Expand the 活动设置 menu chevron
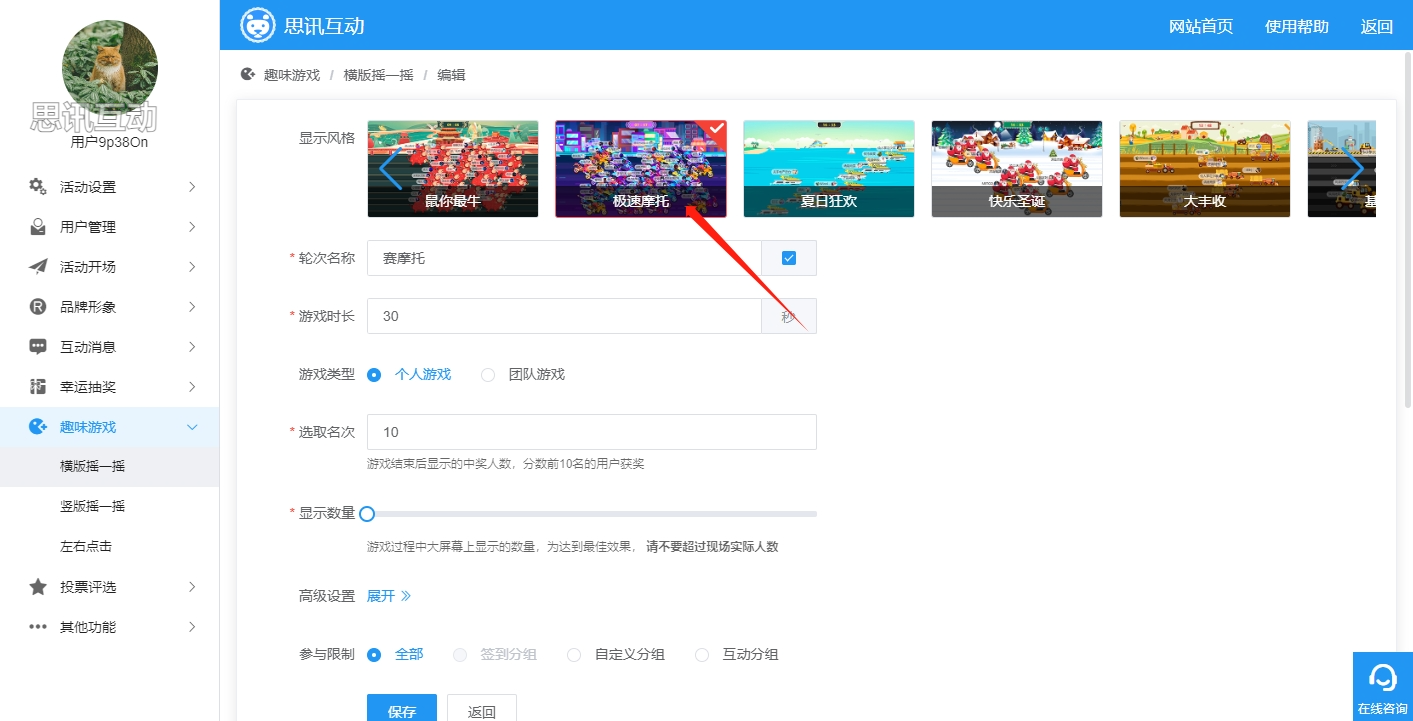The image size is (1413, 721). point(192,187)
